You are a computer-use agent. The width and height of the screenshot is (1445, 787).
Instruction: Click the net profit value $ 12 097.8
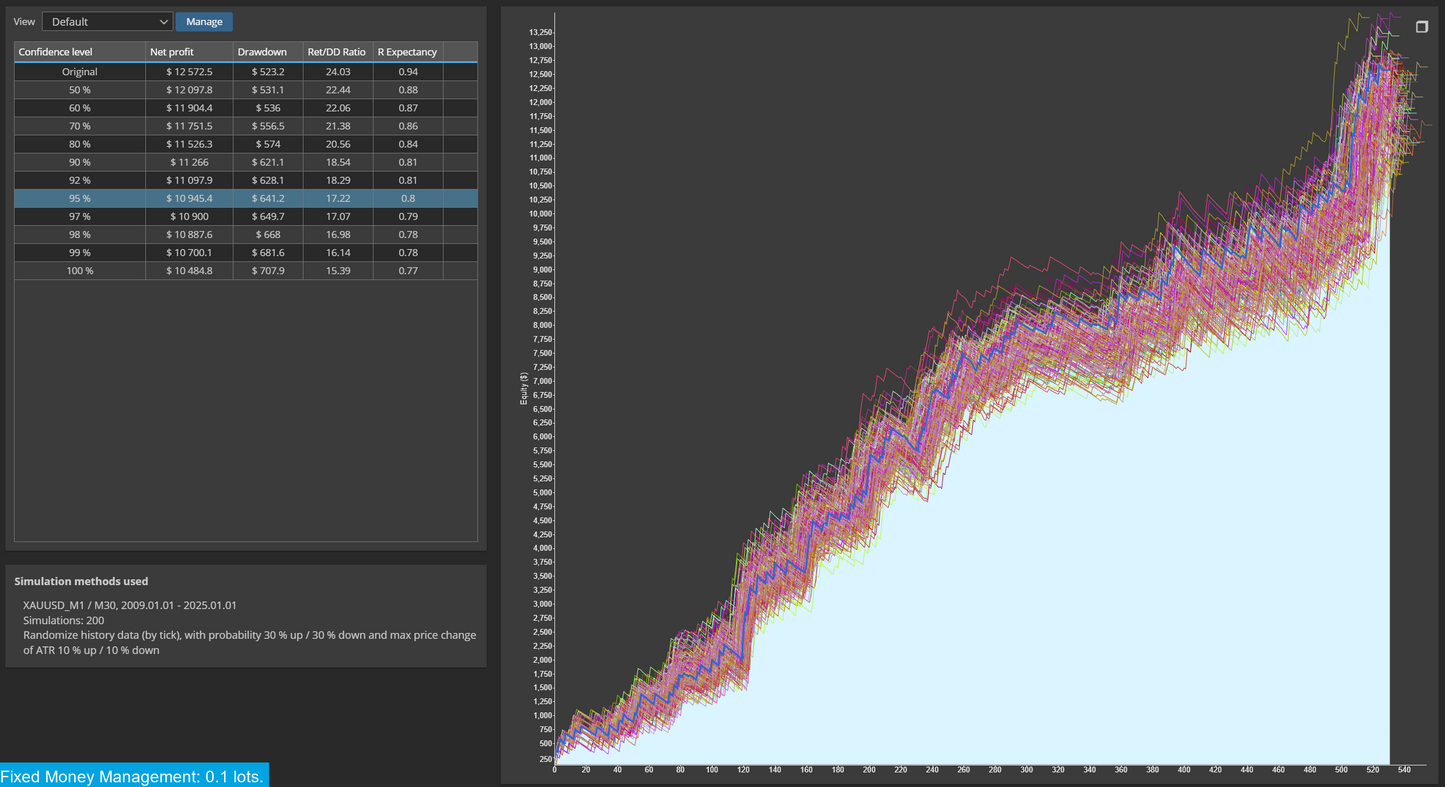(189, 90)
